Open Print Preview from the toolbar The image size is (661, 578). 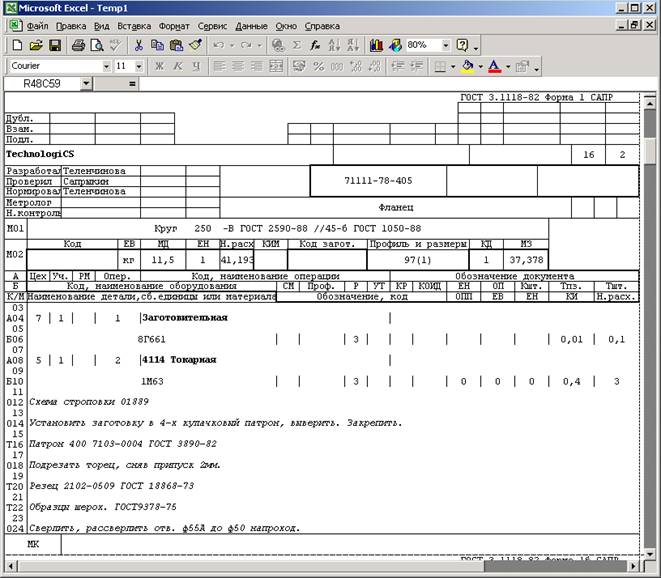(97, 45)
